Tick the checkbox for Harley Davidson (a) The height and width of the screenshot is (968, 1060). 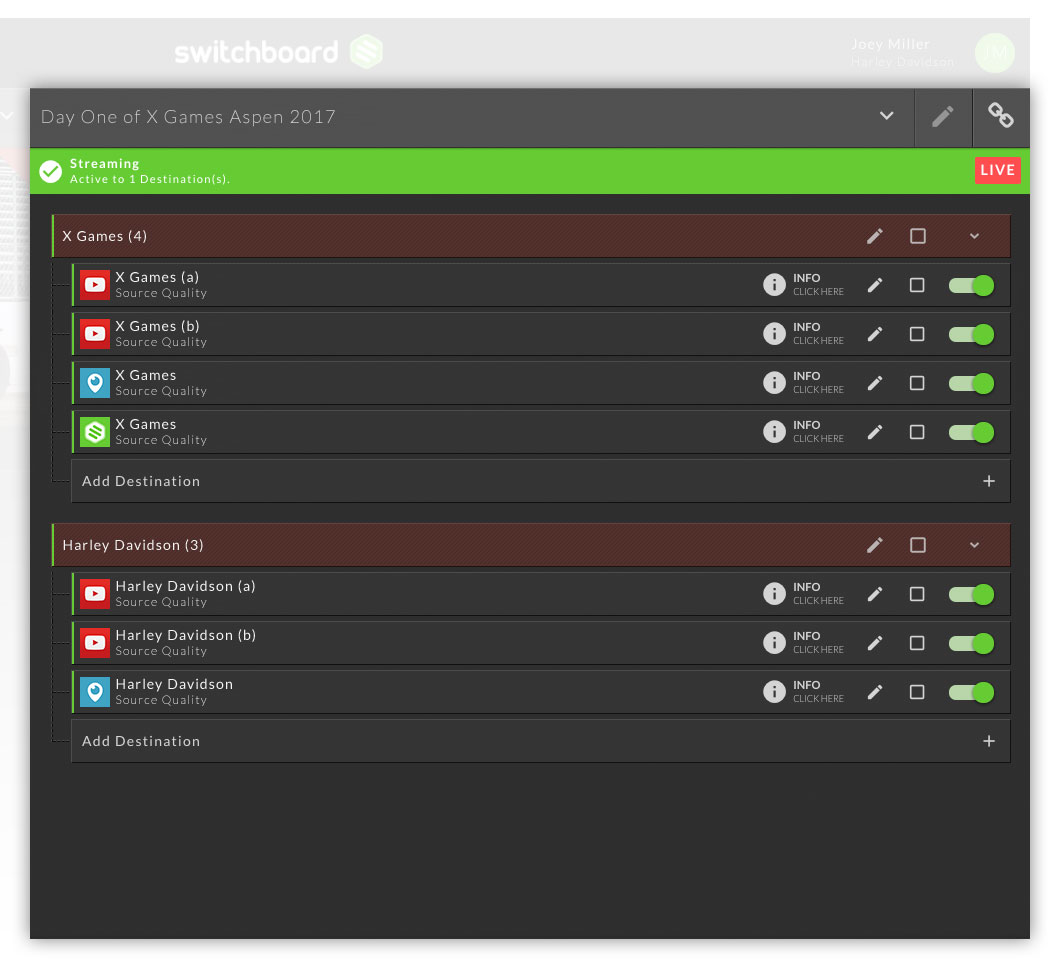917,594
